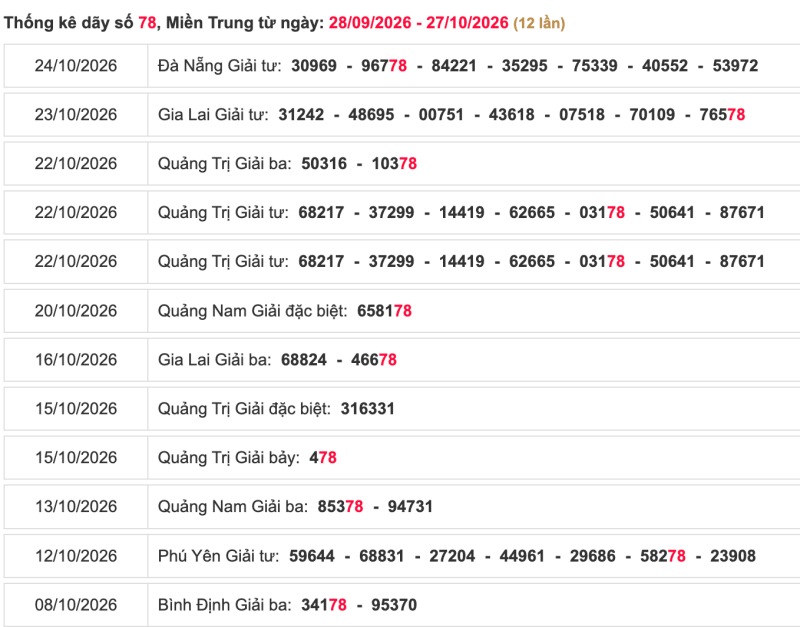
Task: Select the number 76578 in Gia Lai row
Action: 722,115
